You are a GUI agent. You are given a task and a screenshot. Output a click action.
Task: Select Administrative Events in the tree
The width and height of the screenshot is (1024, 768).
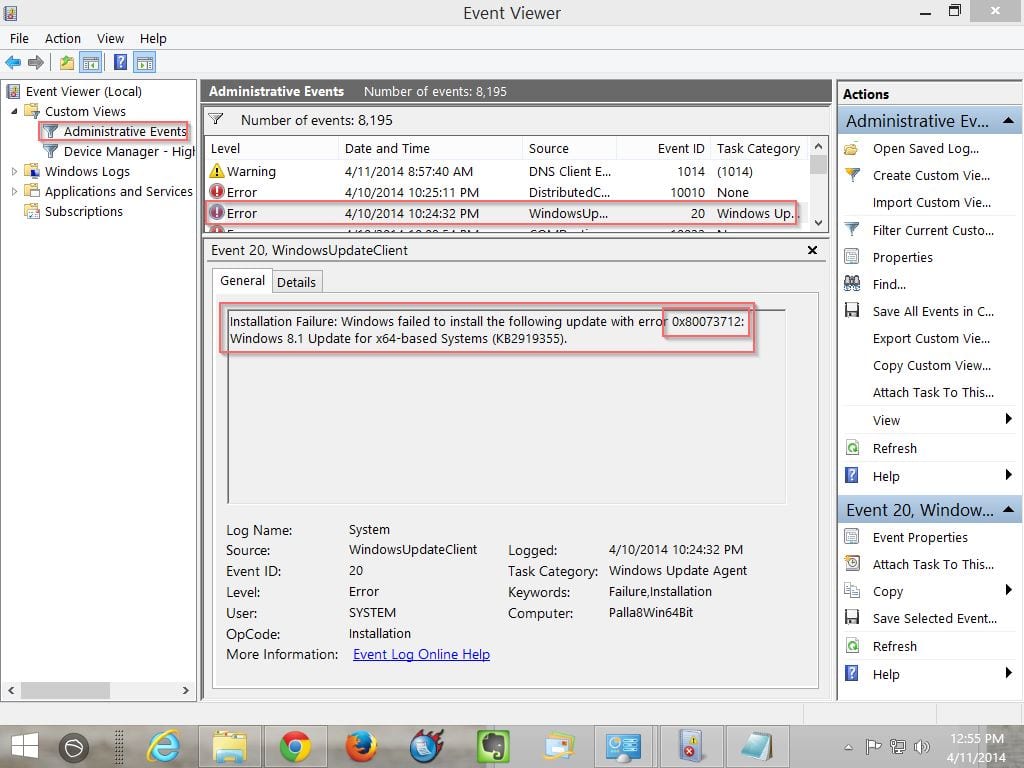[x=125, y=131]
